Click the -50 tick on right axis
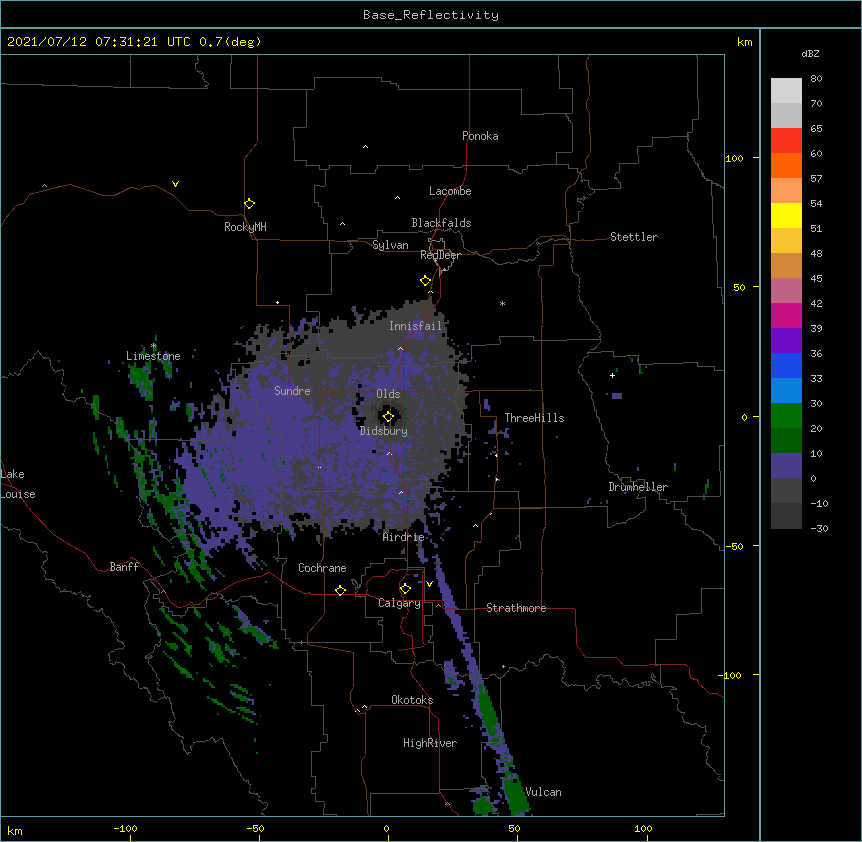The height and width of the screenshot is (842, 862). tap(733, 546)
